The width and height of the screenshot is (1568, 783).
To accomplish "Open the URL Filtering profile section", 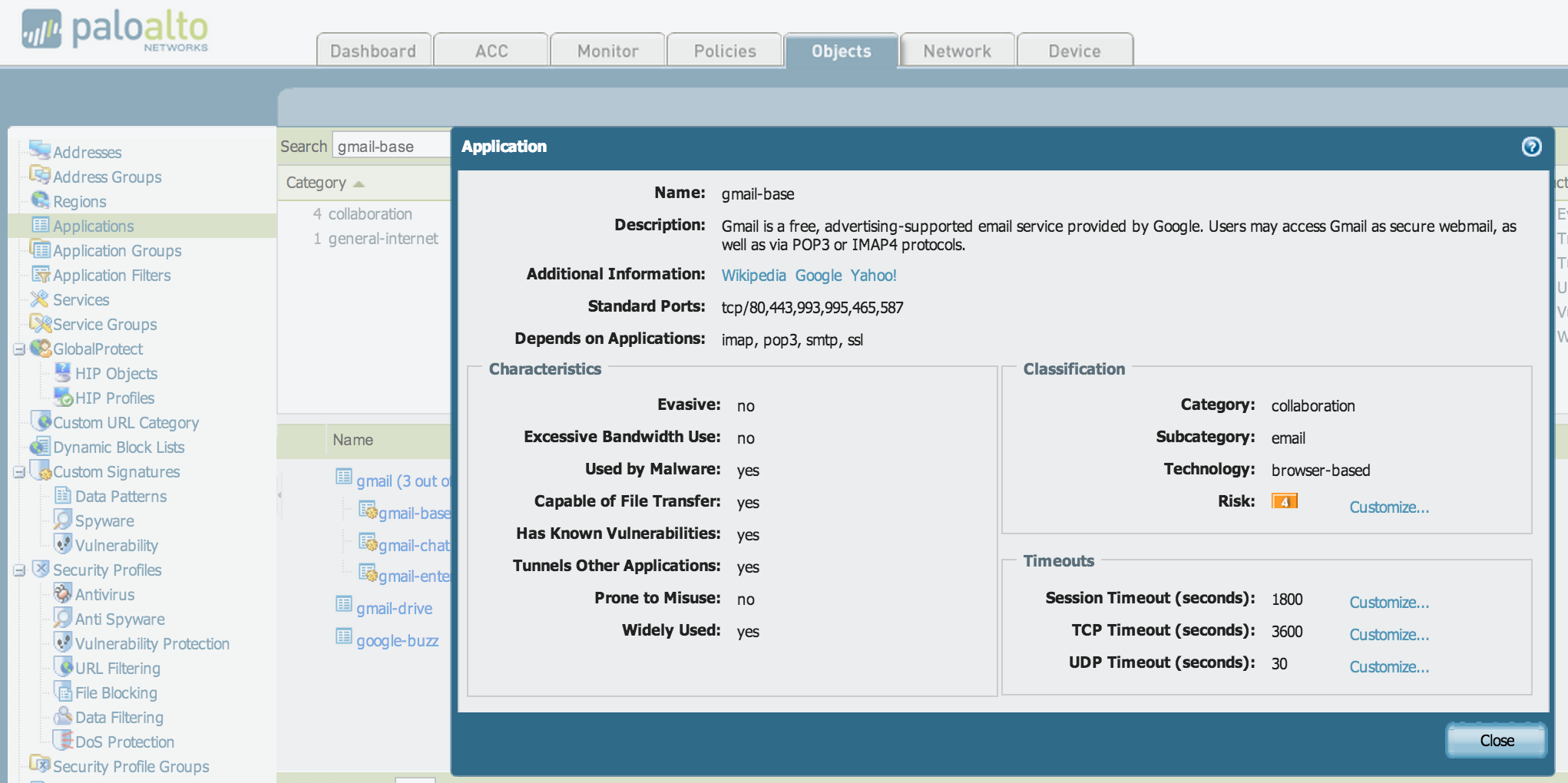I will tap(117, 668).
